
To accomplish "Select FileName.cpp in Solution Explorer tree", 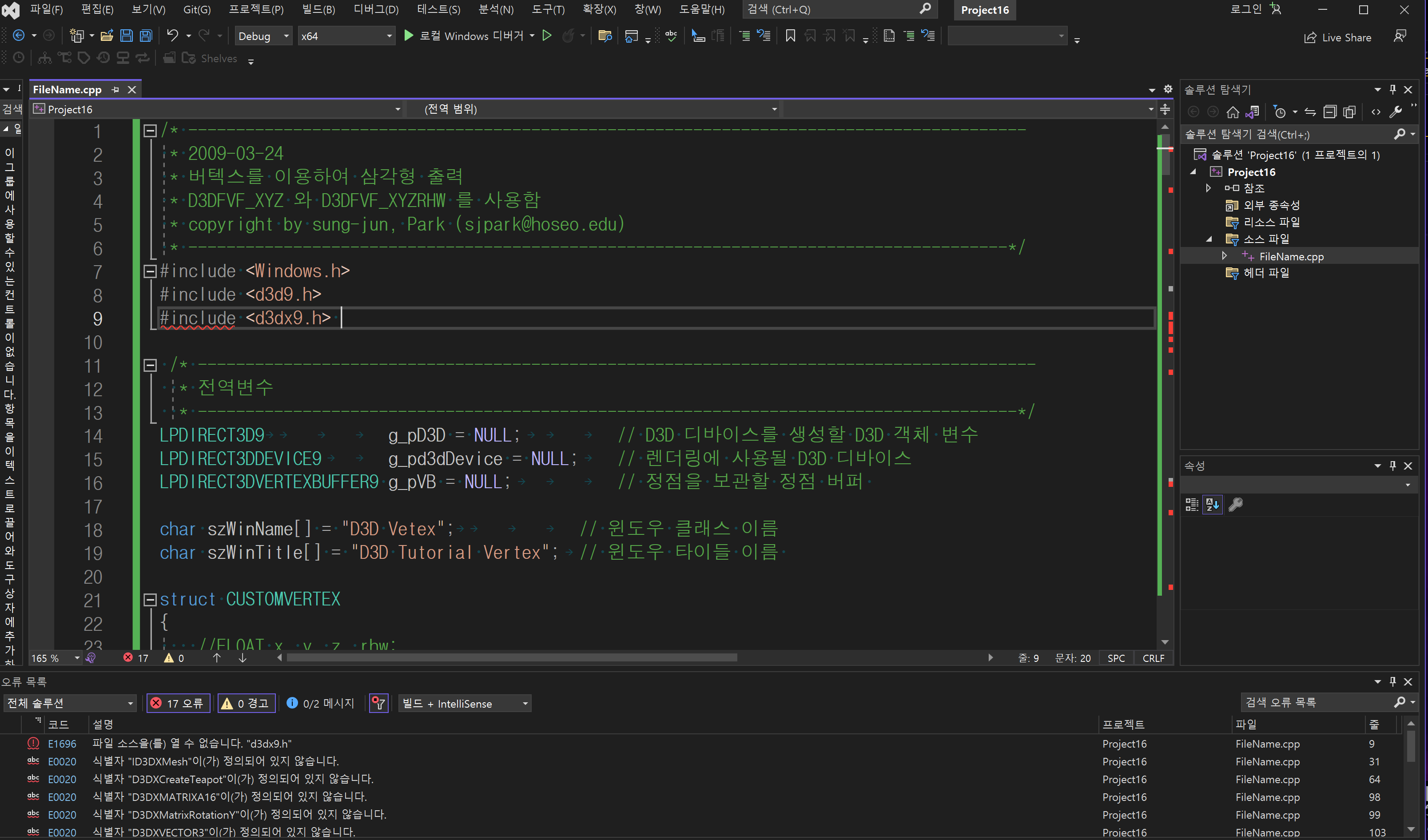I will point(1291,256).
